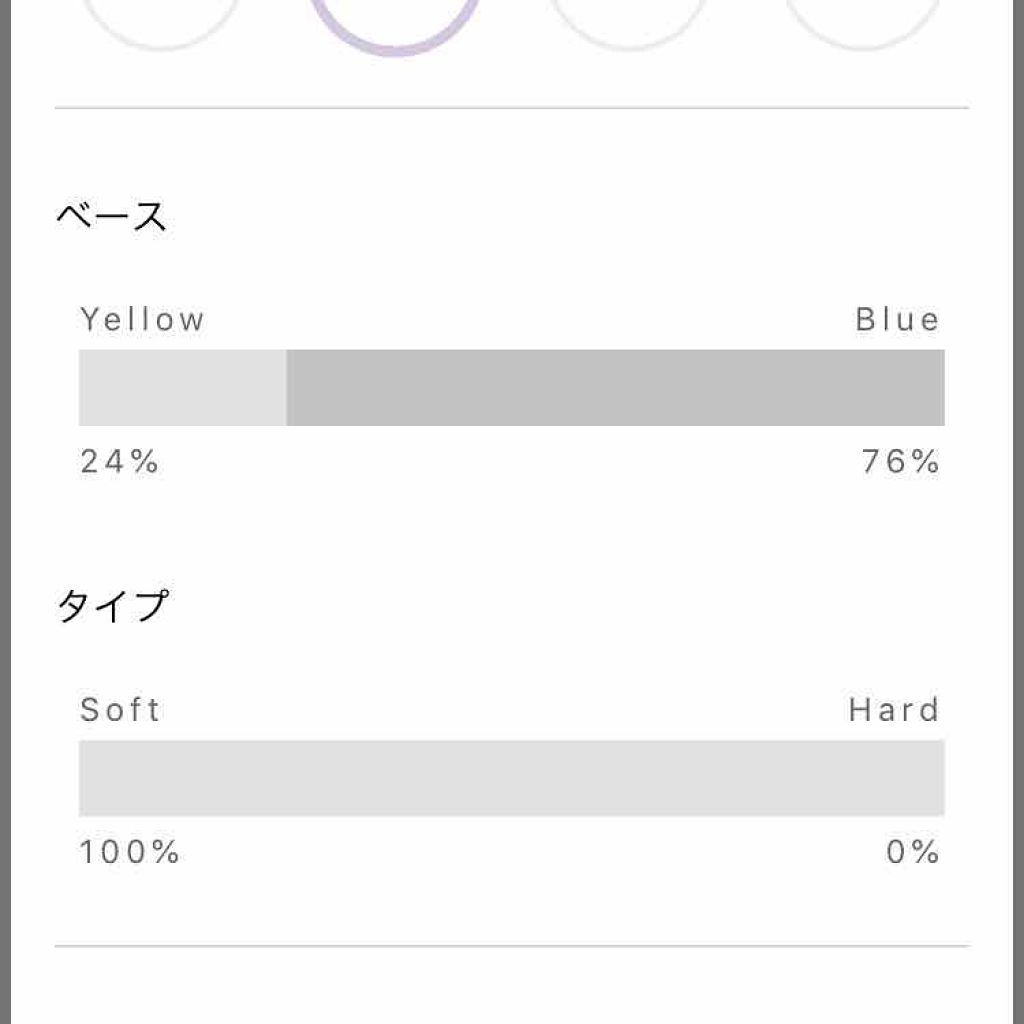Click the darker Blue segment of base bar
The width and height of the screenshot is (1024, 1024).
click(x=615, y=388)
